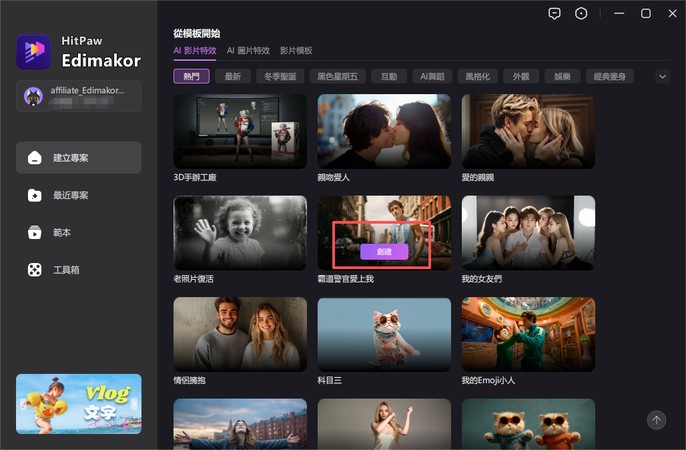This screenshot has height=450, width=686.
Task: Click the Vlog 文字 promotional banner
Action: click(x=79, y=404)
